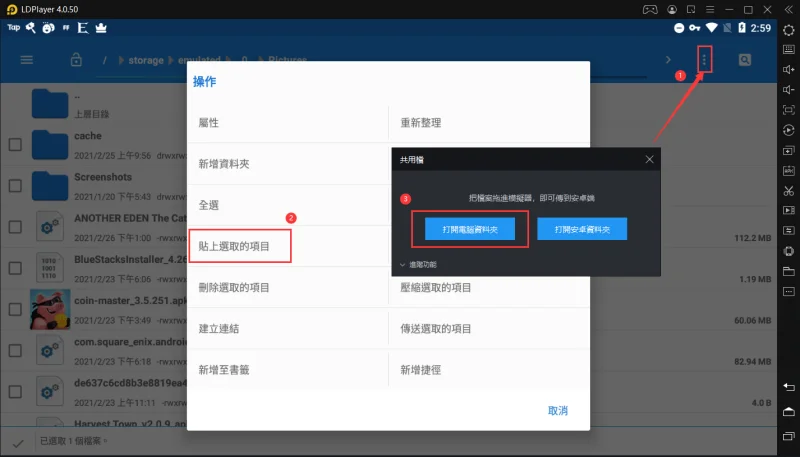Click the coin-master app thumbnail

[50, 310]
